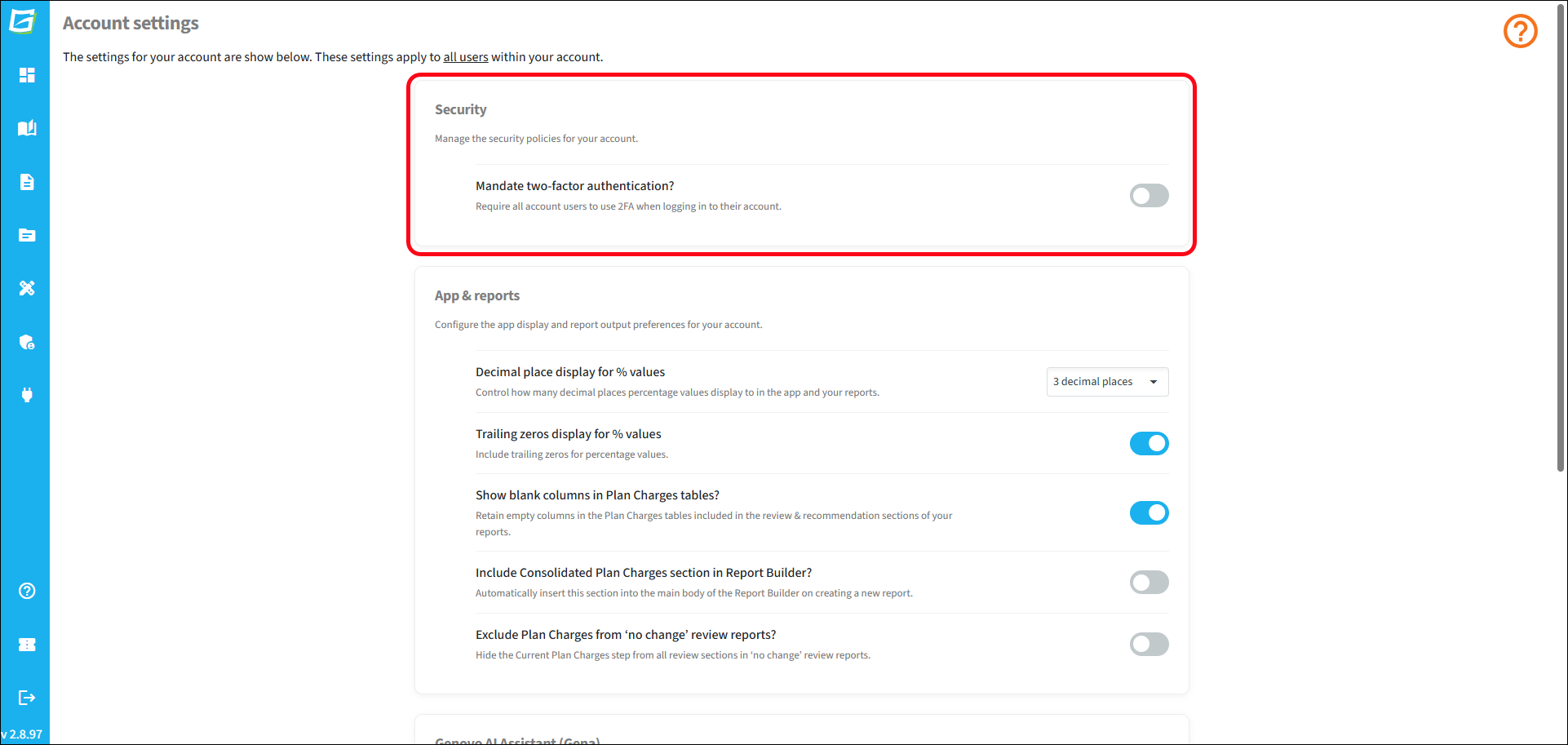The image size is (1568, 745).
Task: Click the orange help icon at top right
Action: tap(1521, 32)
